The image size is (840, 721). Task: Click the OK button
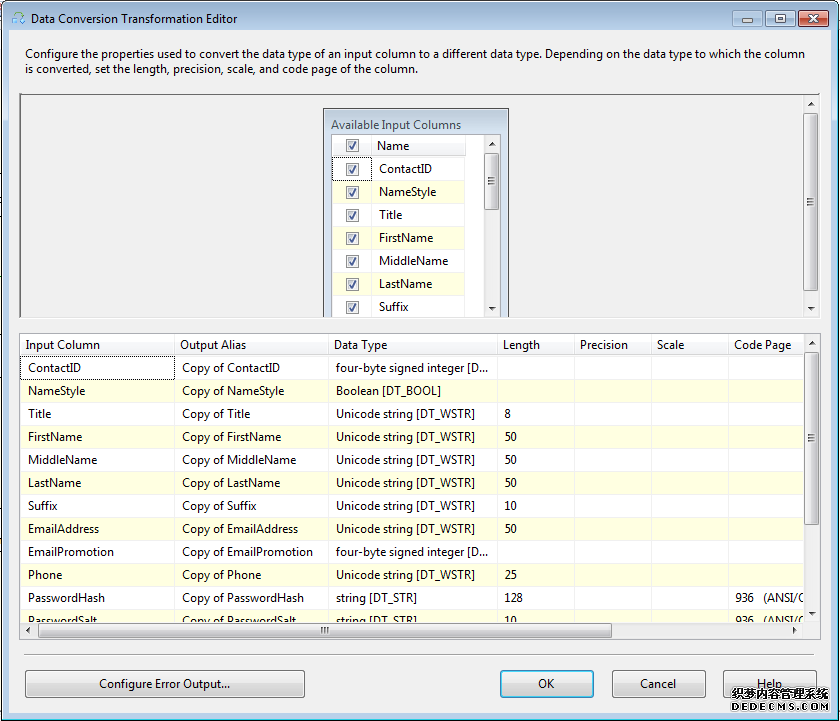point(546,684)
